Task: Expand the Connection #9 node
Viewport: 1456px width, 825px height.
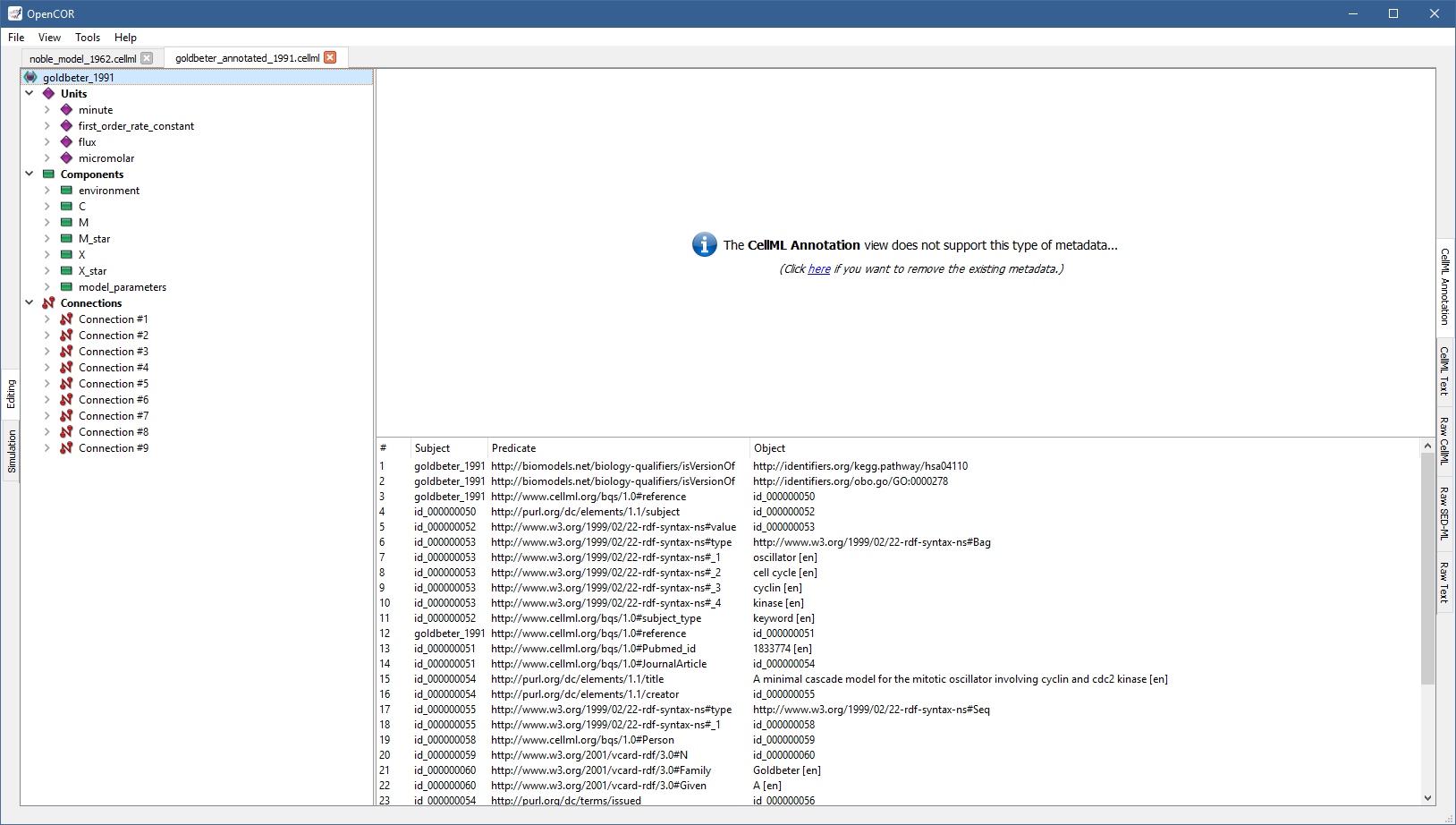Action: click(x=47, y=448)
